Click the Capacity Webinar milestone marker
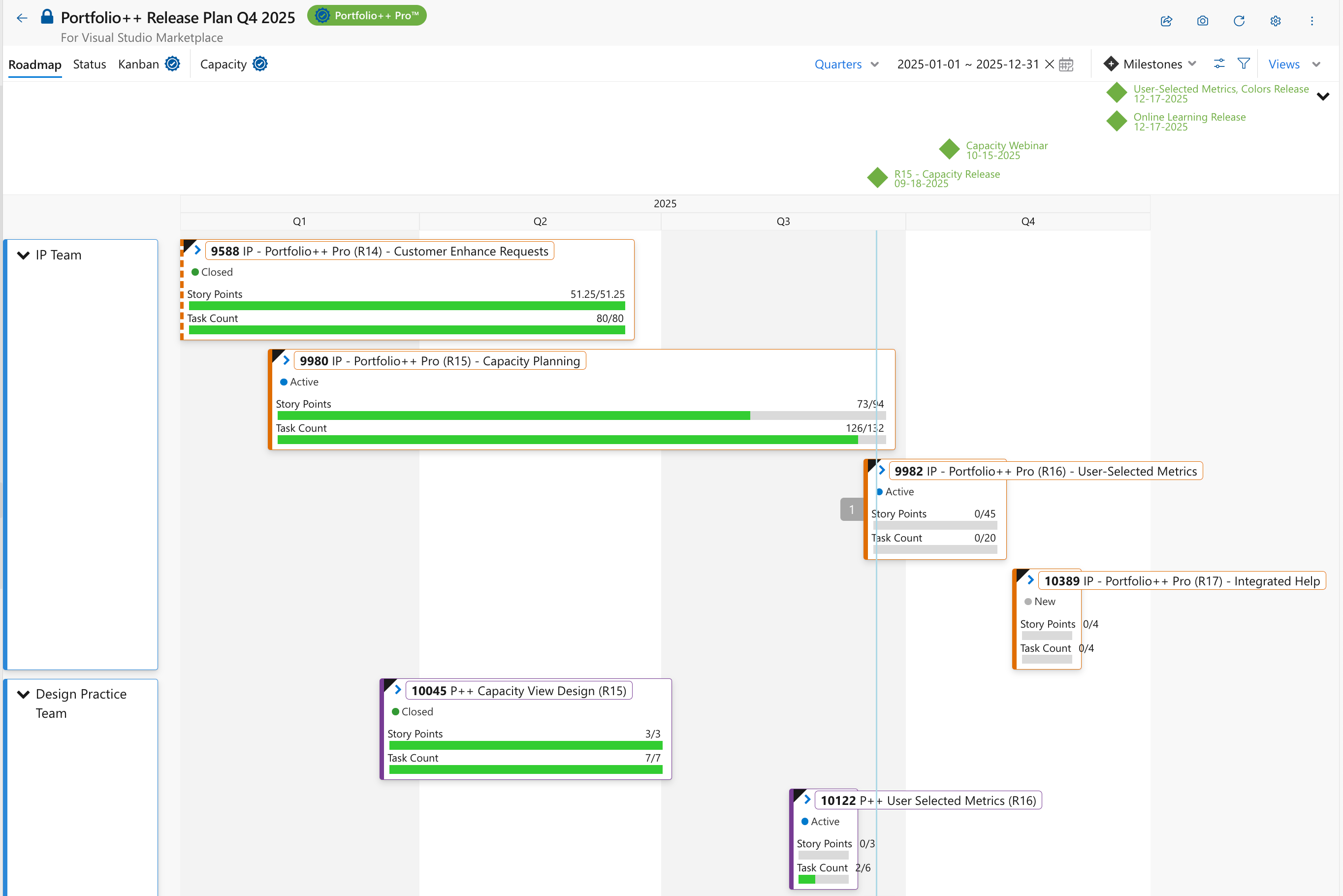The width and height of the screenshot is (1343, 896). click(x=950, y=149)
